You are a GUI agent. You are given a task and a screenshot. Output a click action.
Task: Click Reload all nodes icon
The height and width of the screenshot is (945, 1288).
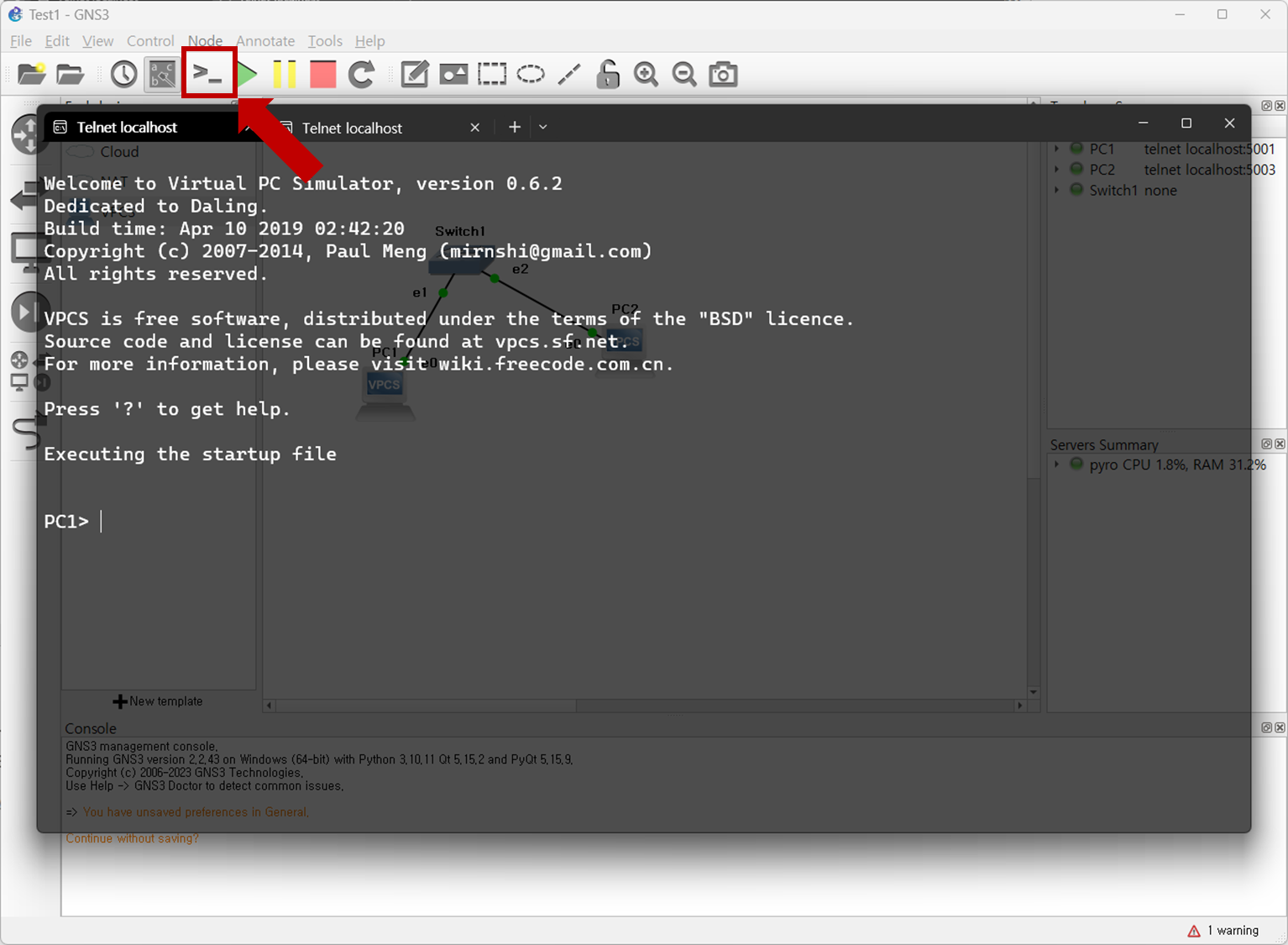coord(362,75)
